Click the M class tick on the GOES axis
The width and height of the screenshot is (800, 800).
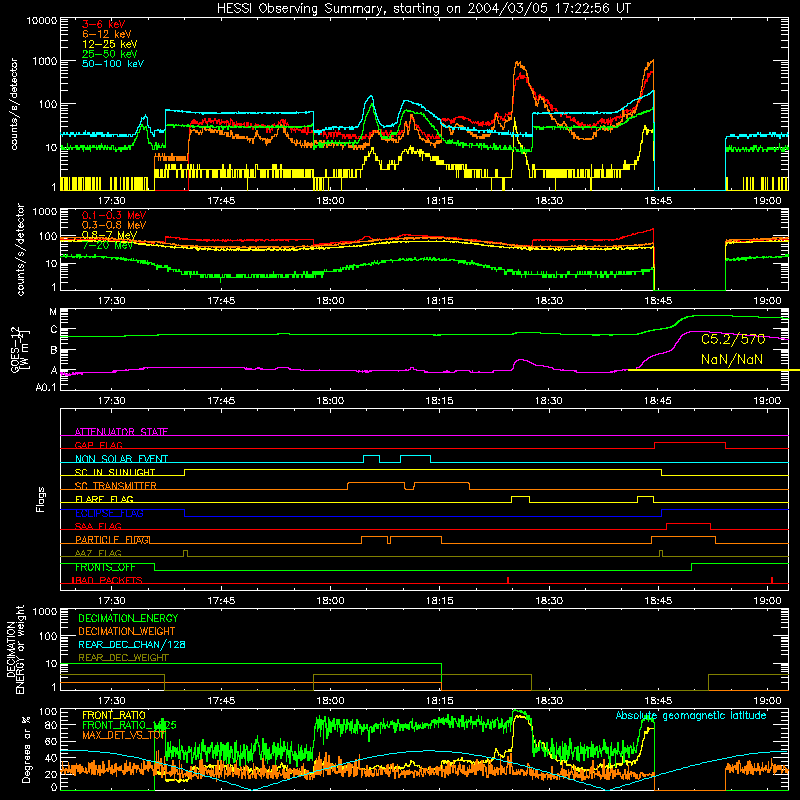[x=53, y=312]
